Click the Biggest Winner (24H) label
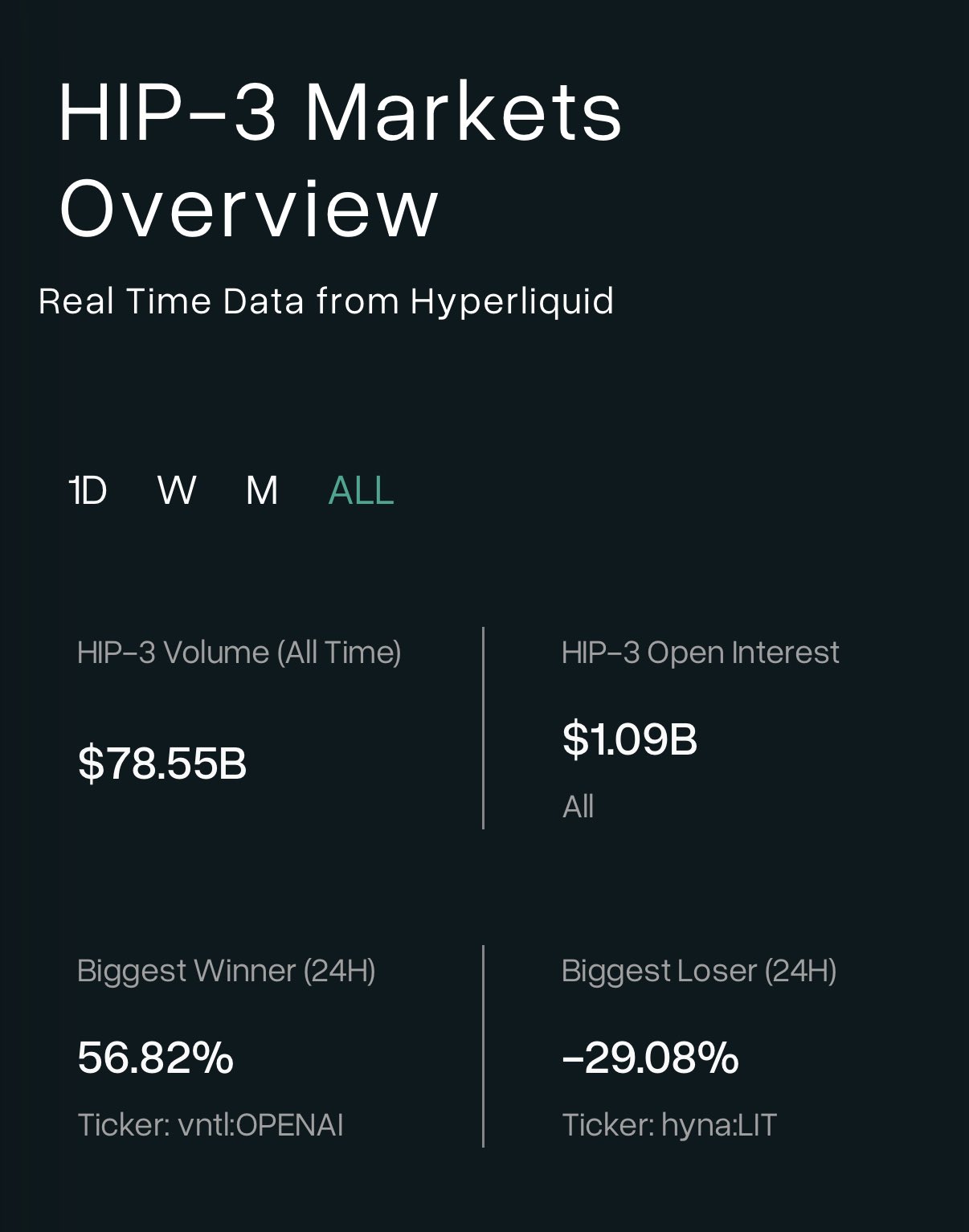This screenshot has width=969, height=1232. point(226,971)
